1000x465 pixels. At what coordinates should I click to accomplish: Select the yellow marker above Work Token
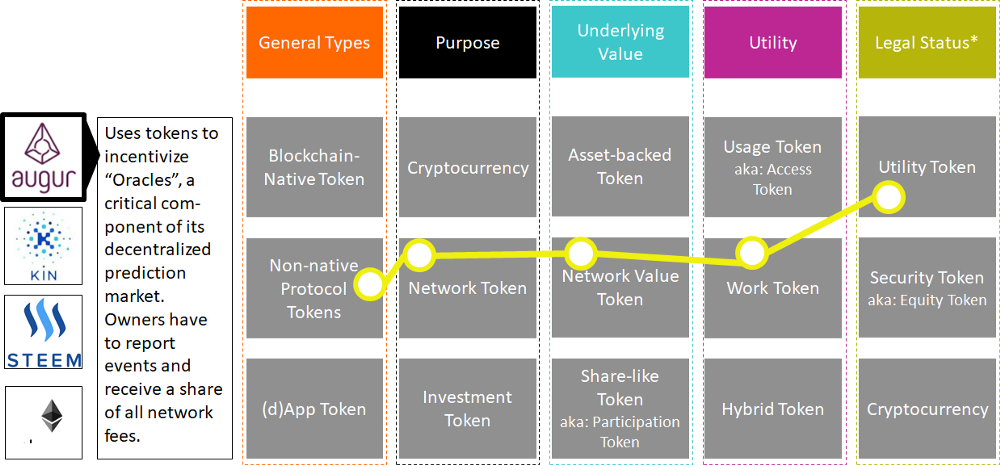coord(750,254)
